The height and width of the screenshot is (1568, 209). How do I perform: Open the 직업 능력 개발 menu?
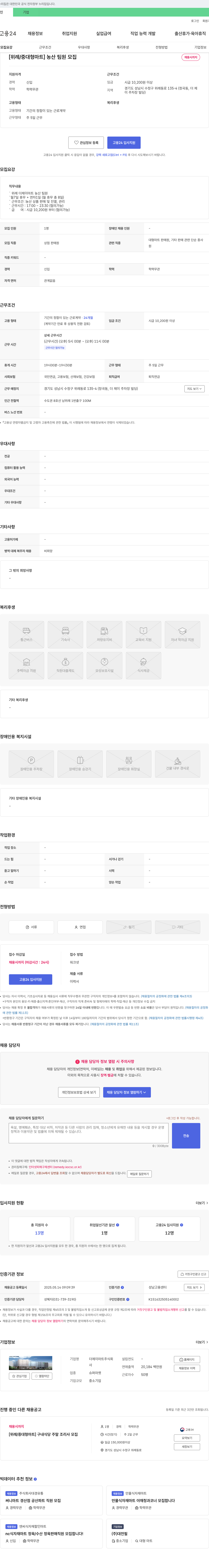coord(143,34)
